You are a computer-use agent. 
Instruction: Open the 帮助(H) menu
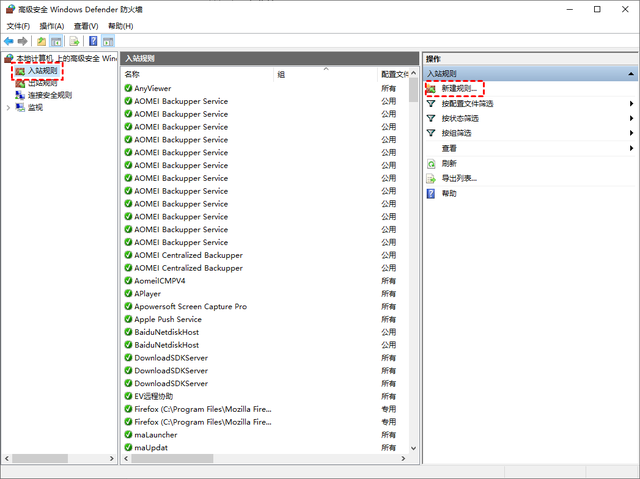click(120, 26)
